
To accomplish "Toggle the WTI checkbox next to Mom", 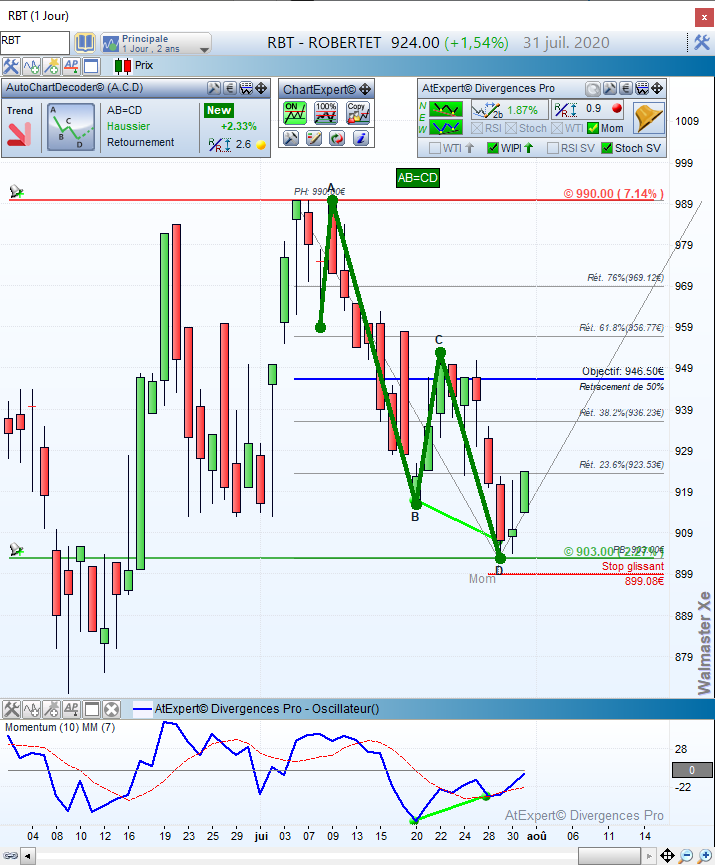I will coord(557,129).
